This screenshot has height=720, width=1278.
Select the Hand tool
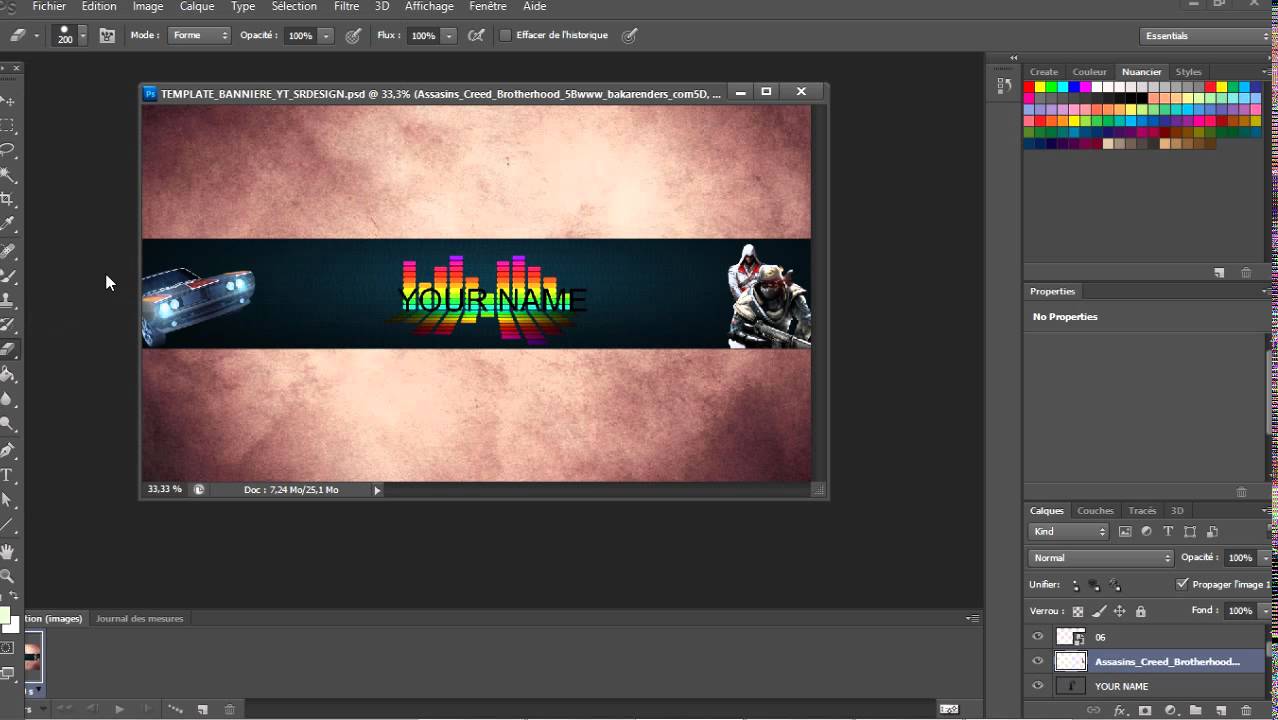click(x=7, y=551)
